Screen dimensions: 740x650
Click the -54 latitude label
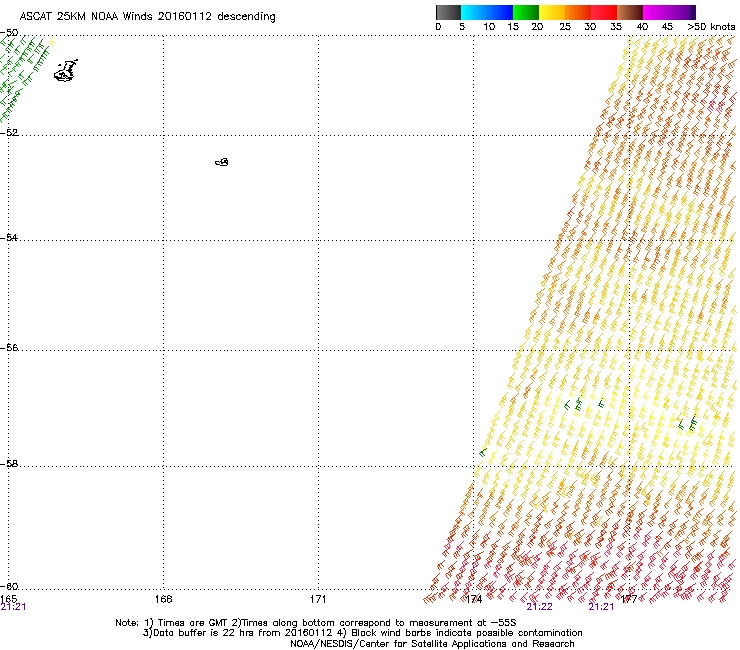point(9,237)
